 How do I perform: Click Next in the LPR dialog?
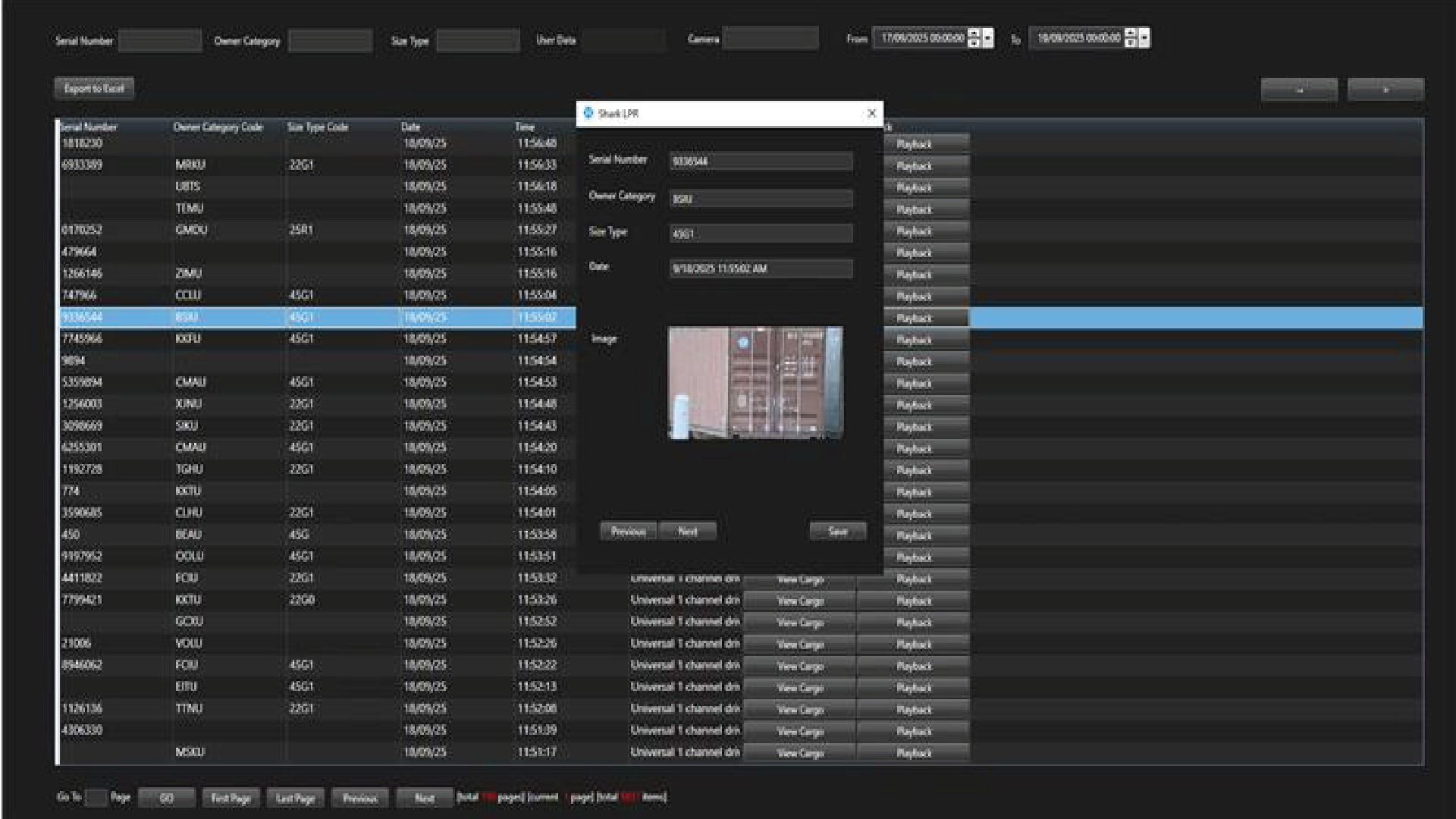(x=687, y=532)
